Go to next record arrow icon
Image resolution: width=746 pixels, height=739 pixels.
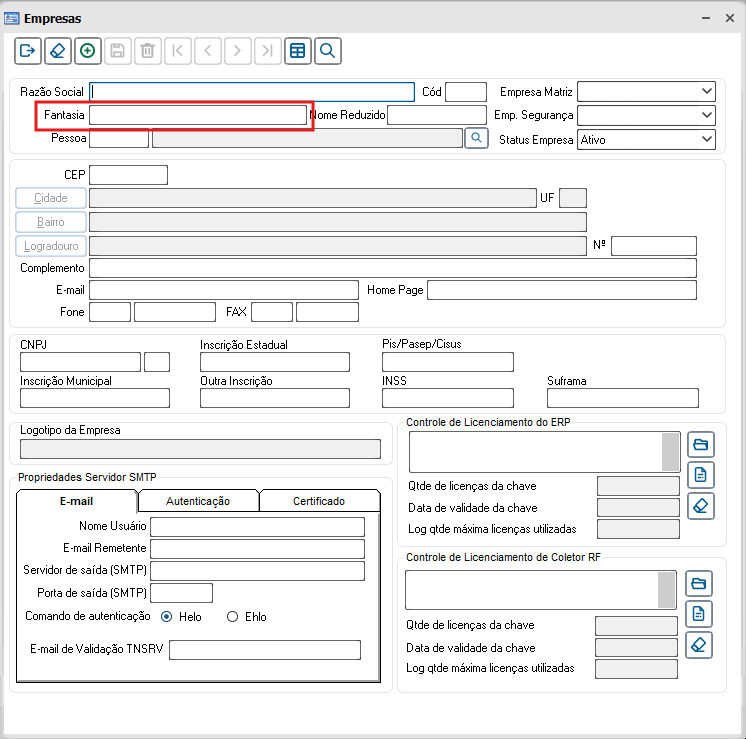point(237,50)
